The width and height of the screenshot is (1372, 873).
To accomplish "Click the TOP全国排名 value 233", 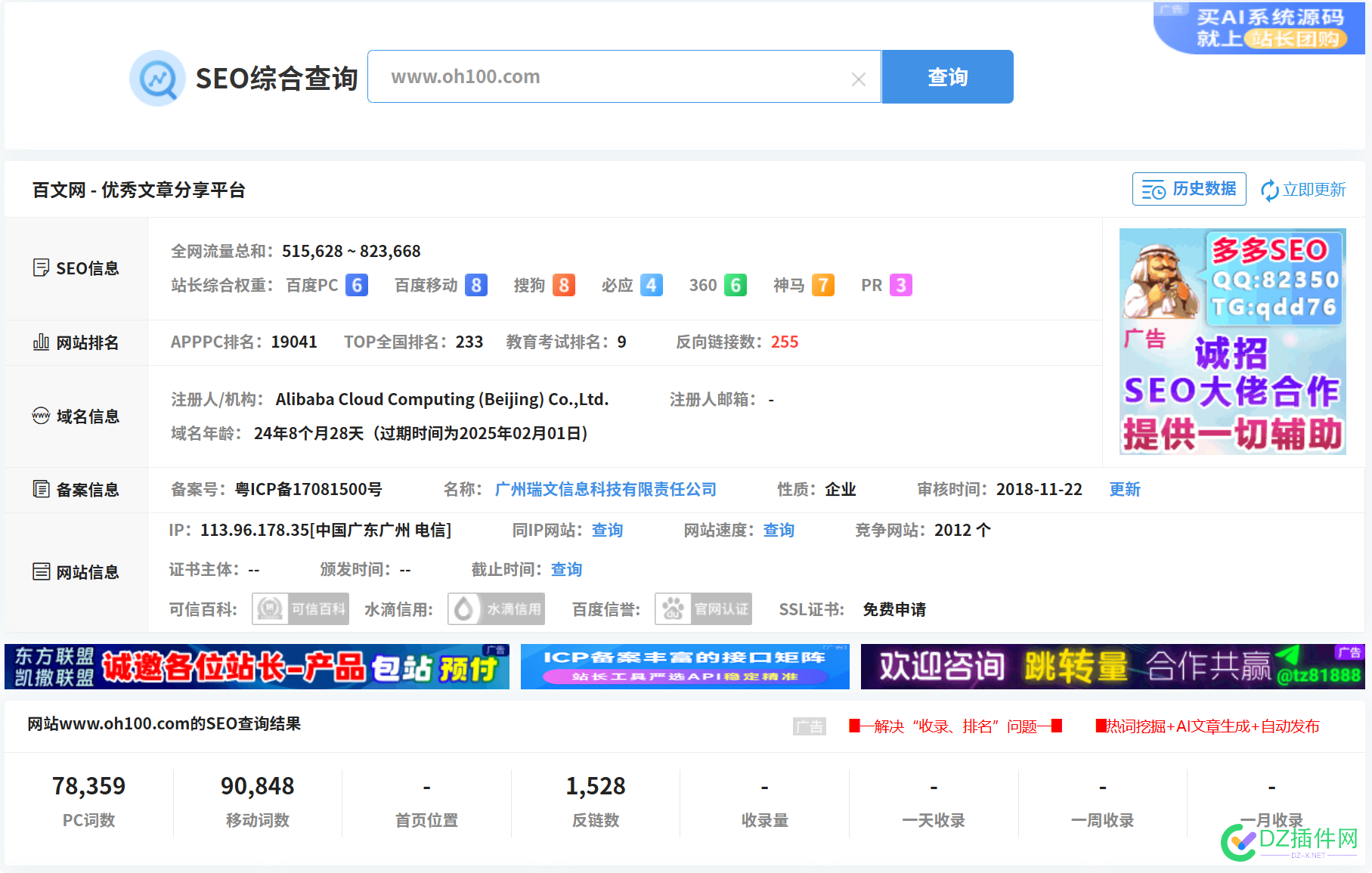I will point(469,342).
